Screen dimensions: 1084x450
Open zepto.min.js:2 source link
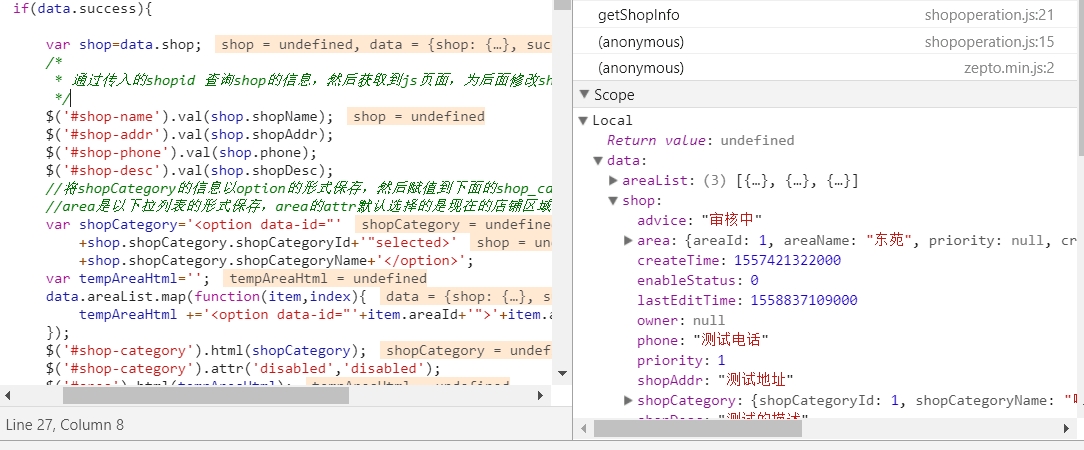(x=1009, y=68)
